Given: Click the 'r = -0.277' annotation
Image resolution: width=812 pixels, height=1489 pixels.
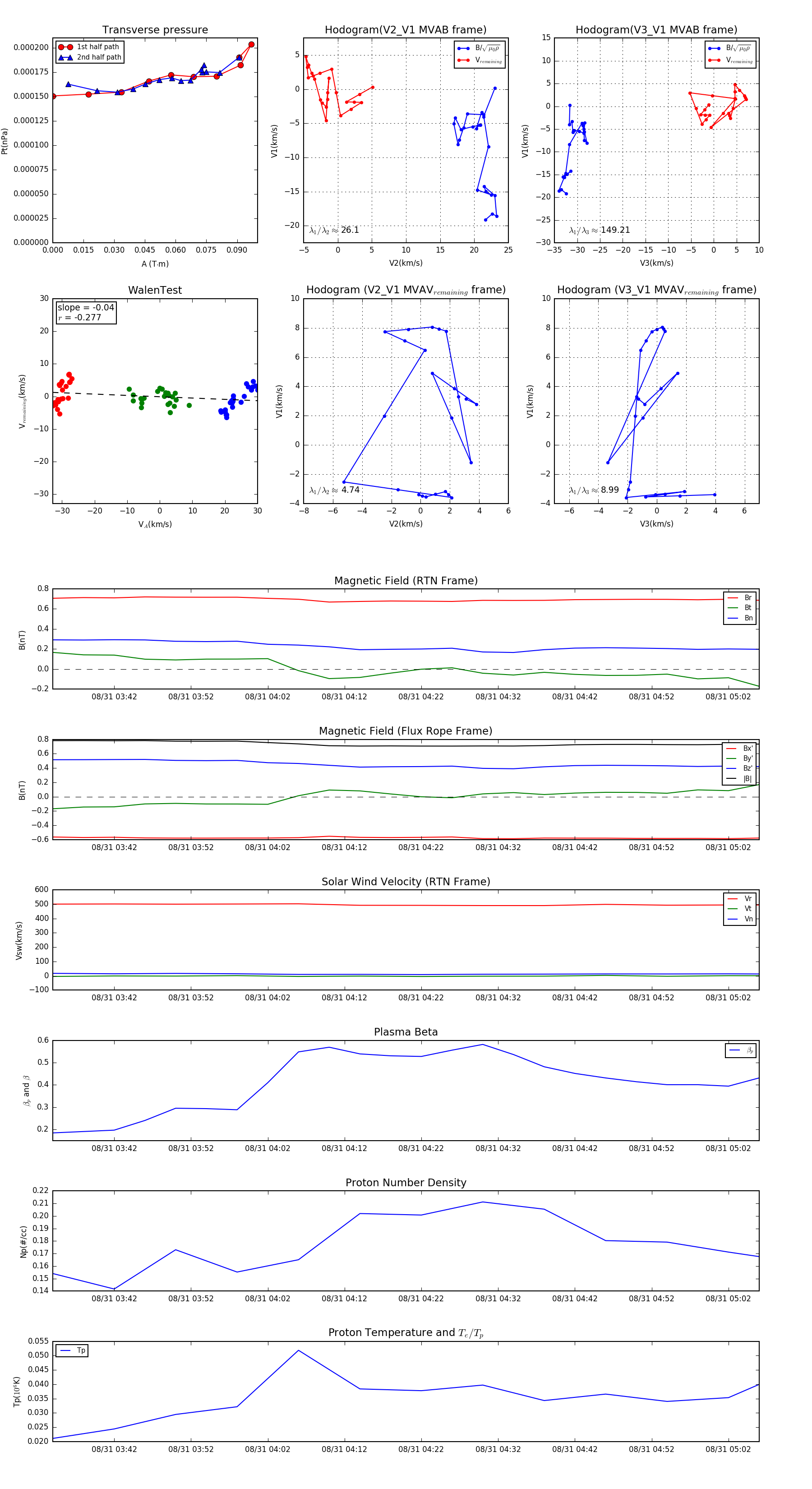Looking at the screenshot, I should click(x=79, y=317).
